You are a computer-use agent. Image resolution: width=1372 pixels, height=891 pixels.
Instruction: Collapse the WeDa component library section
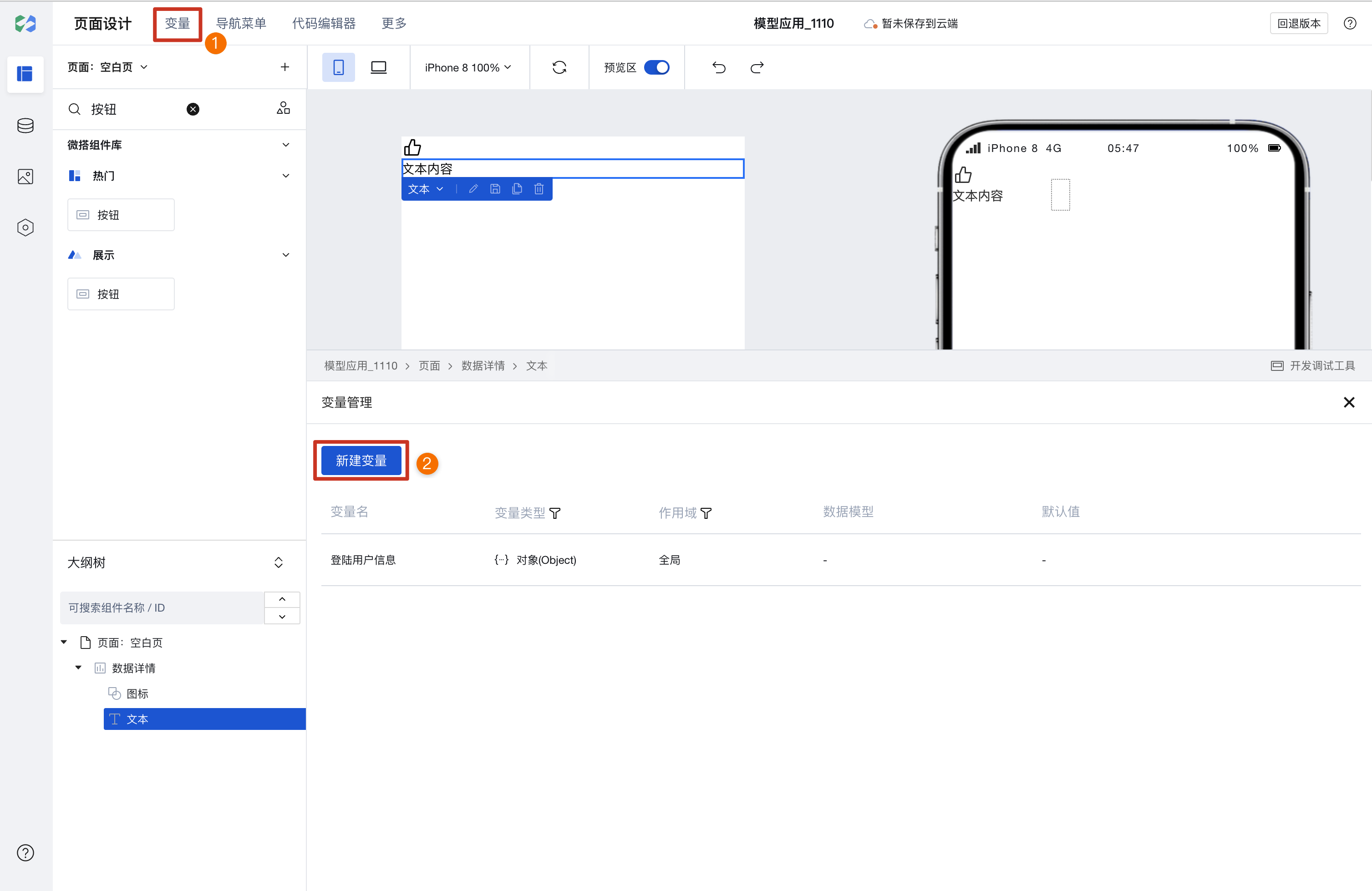[x=286, y=145]
